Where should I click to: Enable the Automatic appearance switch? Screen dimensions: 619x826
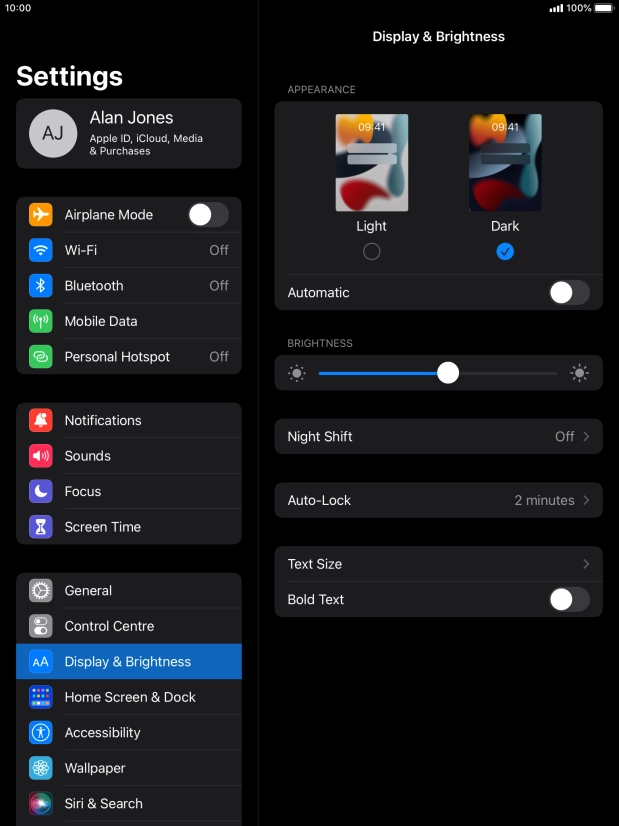(569, 293)
